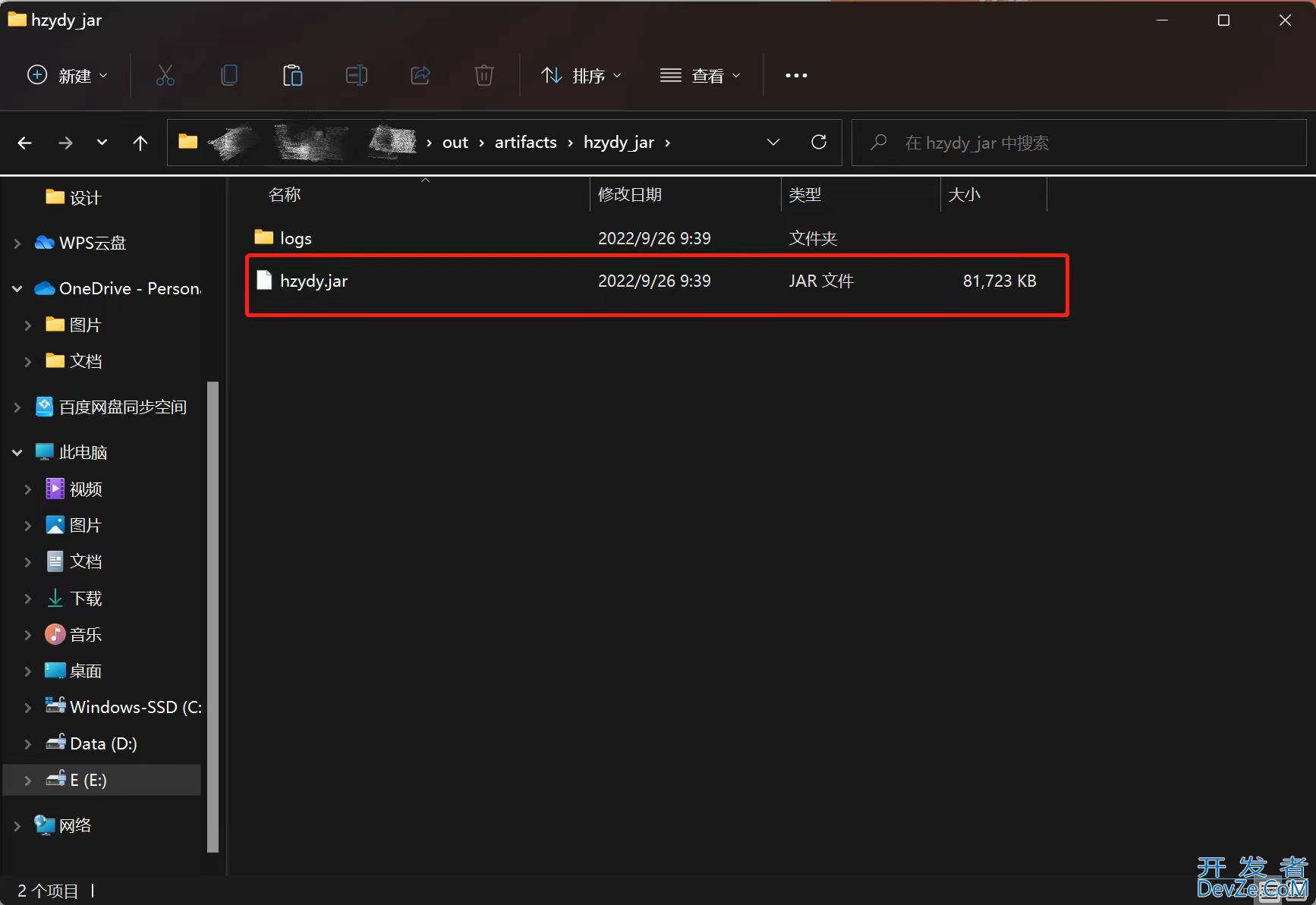Viewport: 1316px width, 905px height.
Task: Select 百度网盘同步空间 in sidebar
Action: coord(111,407)
